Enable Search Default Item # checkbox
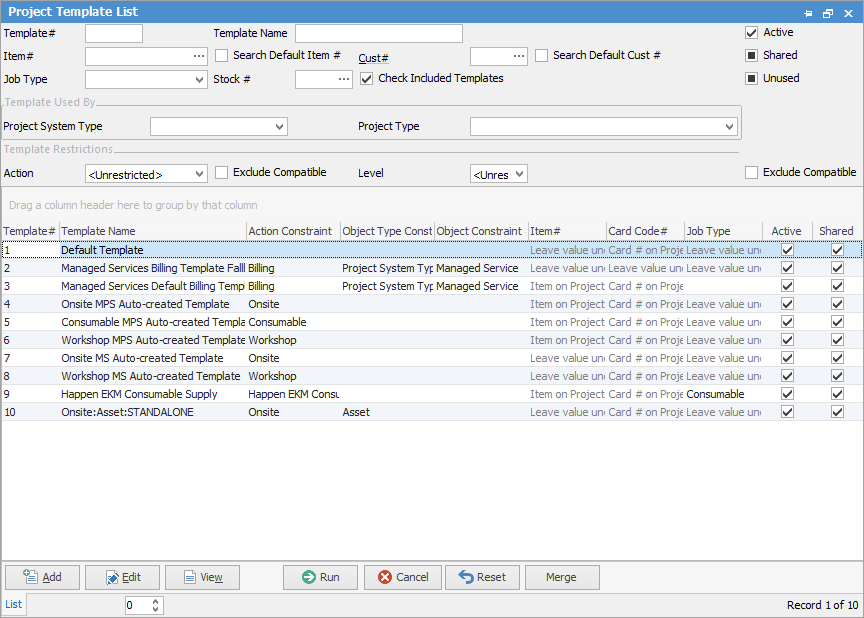Image resolution: width=864 pixels, height=618 pixels. 222,56
